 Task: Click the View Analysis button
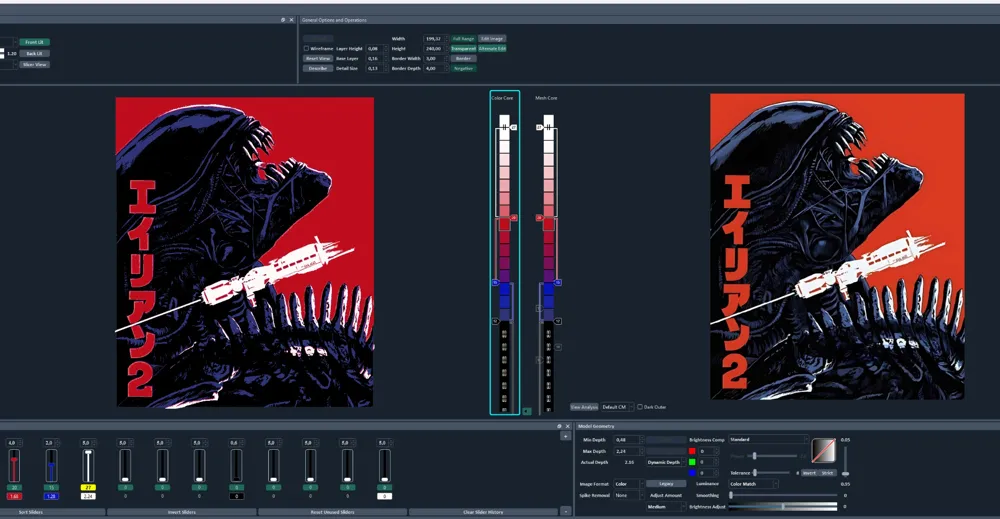pos(584,407)
